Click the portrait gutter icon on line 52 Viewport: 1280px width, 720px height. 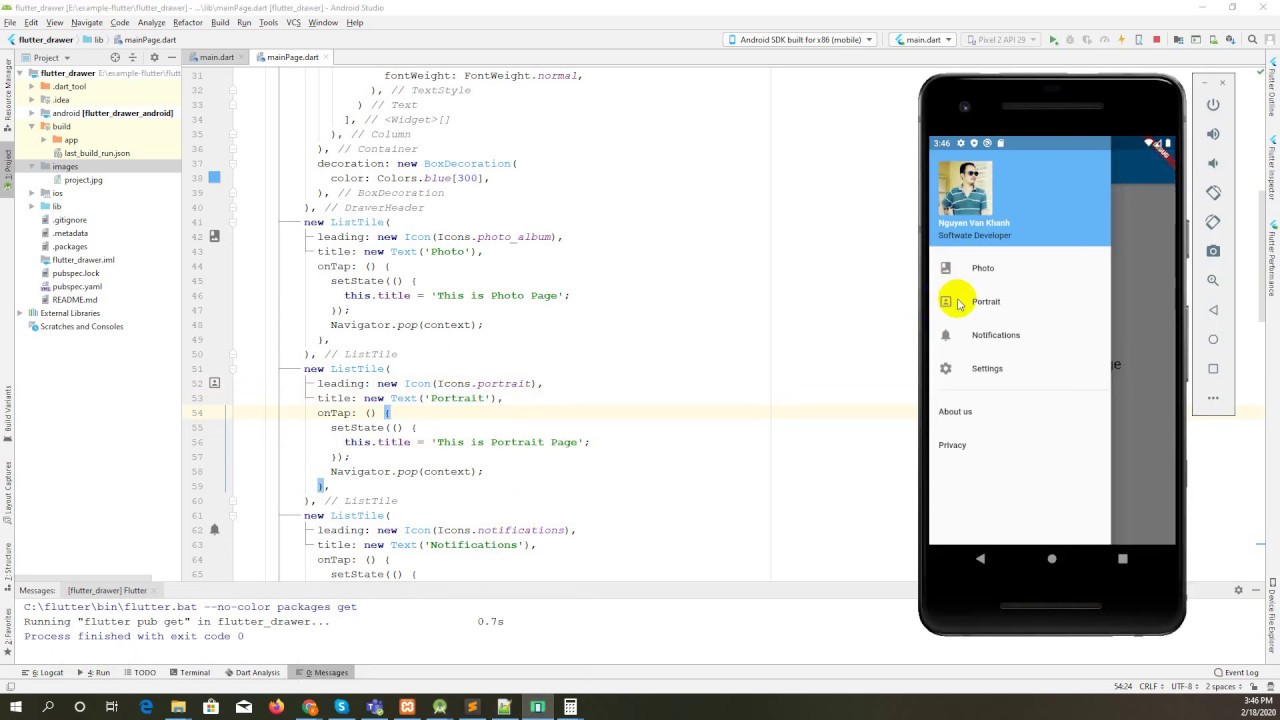(x=214, y=383)
